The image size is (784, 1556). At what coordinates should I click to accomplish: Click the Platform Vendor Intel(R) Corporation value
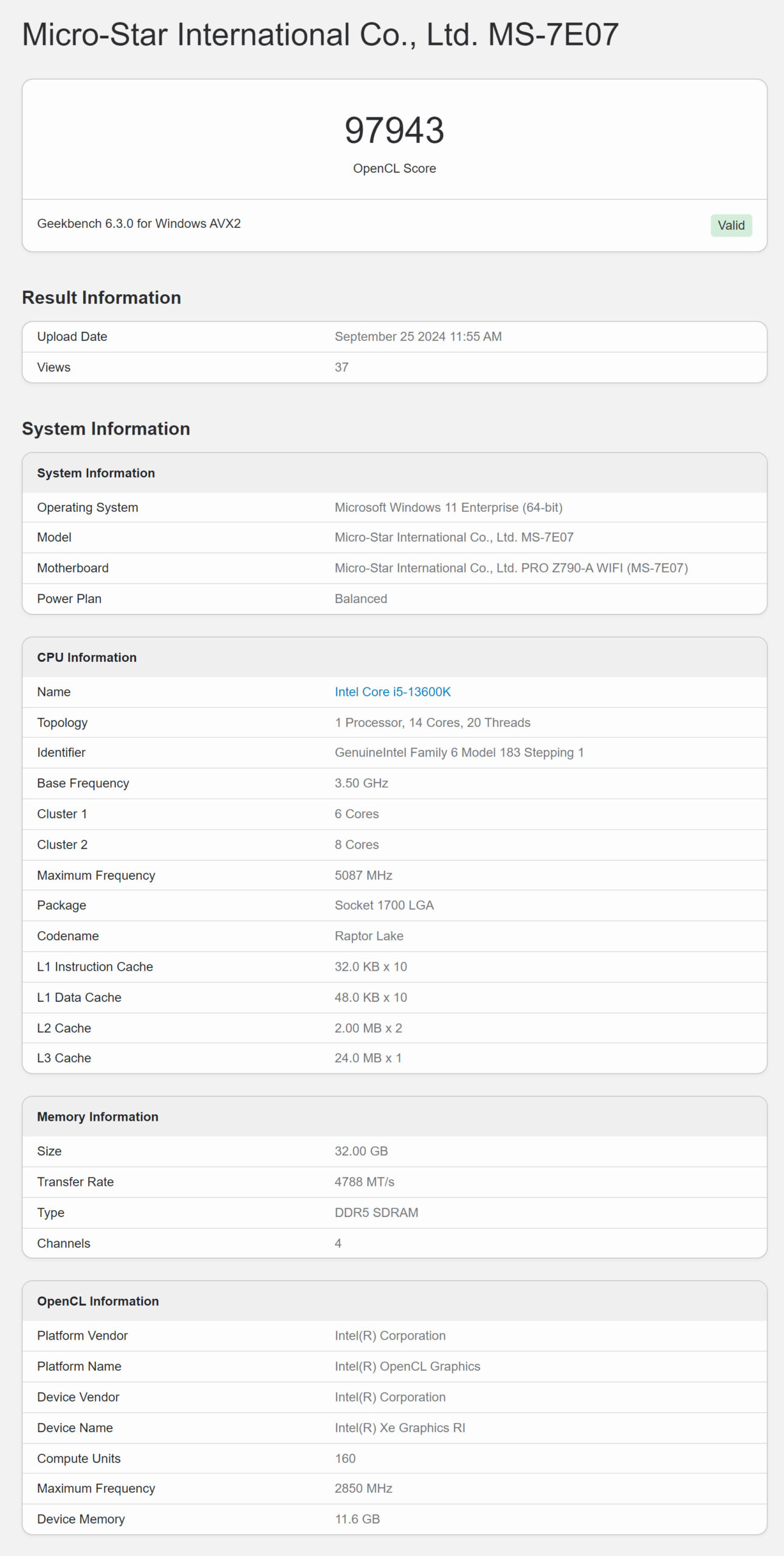tap(390, 1335)
